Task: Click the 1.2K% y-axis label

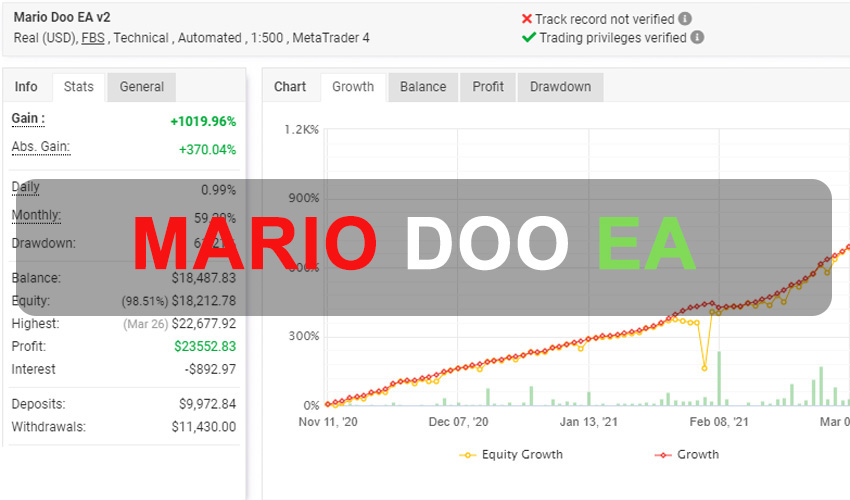Action: (x=301, y=130)
